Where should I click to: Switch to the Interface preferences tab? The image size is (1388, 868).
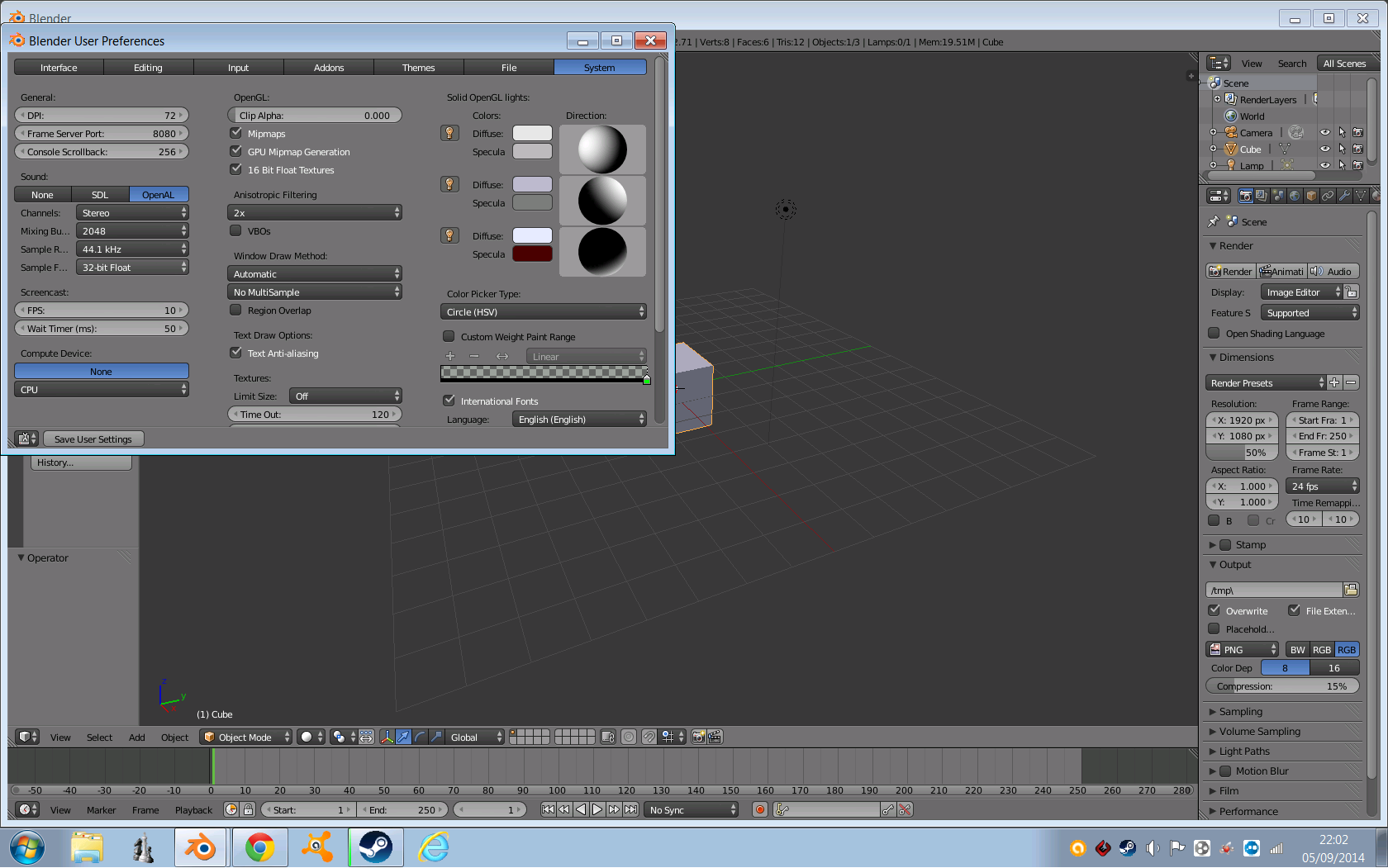pos(59,68)
